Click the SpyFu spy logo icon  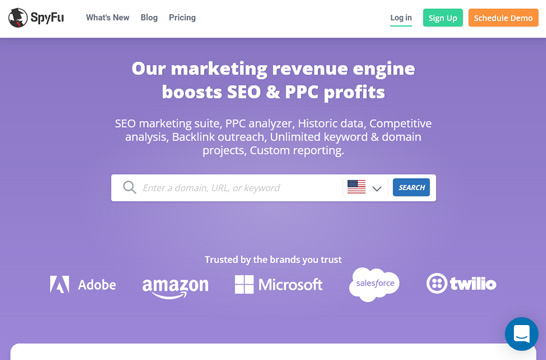click(18, 18)
